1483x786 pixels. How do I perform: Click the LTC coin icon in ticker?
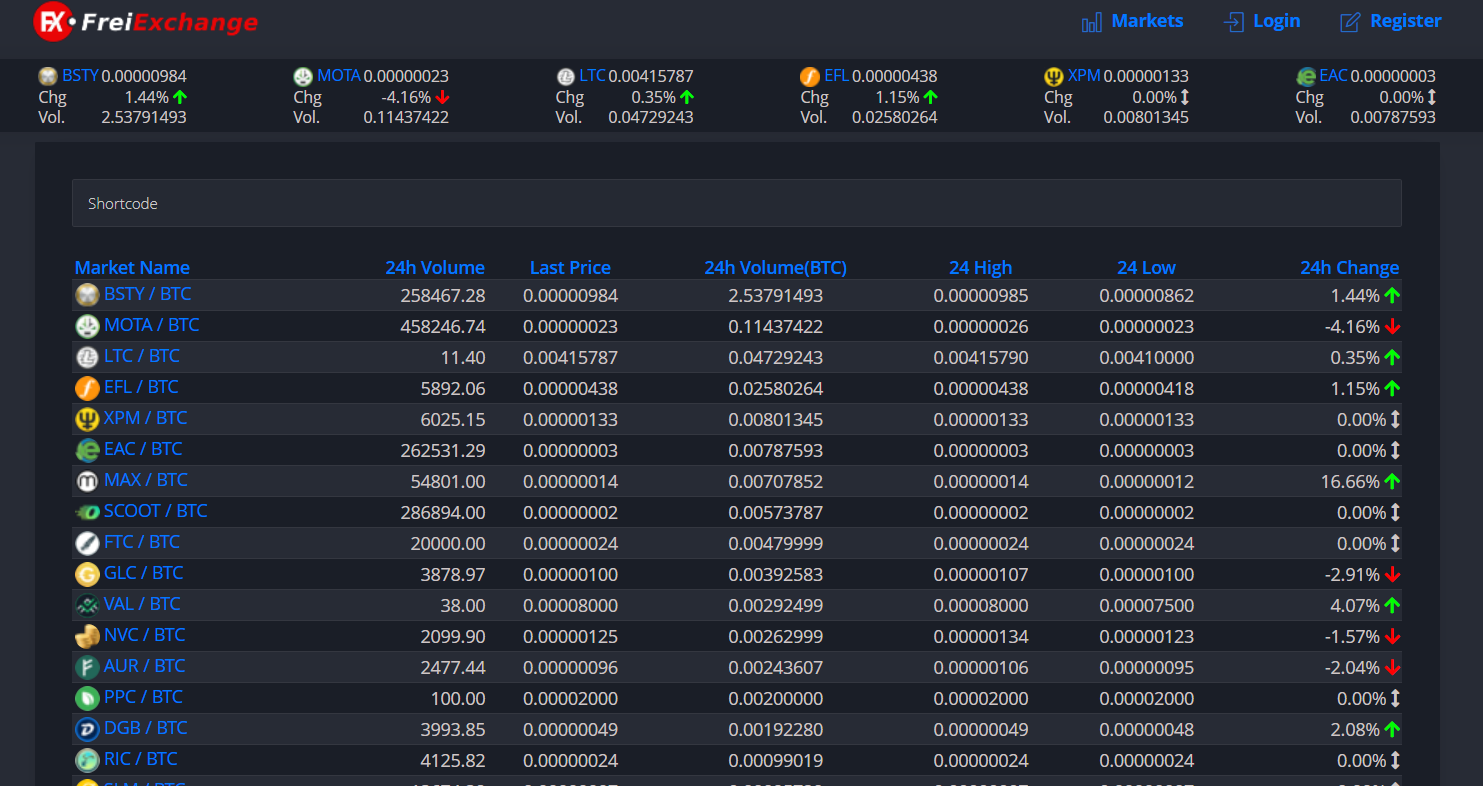[566, 76]
